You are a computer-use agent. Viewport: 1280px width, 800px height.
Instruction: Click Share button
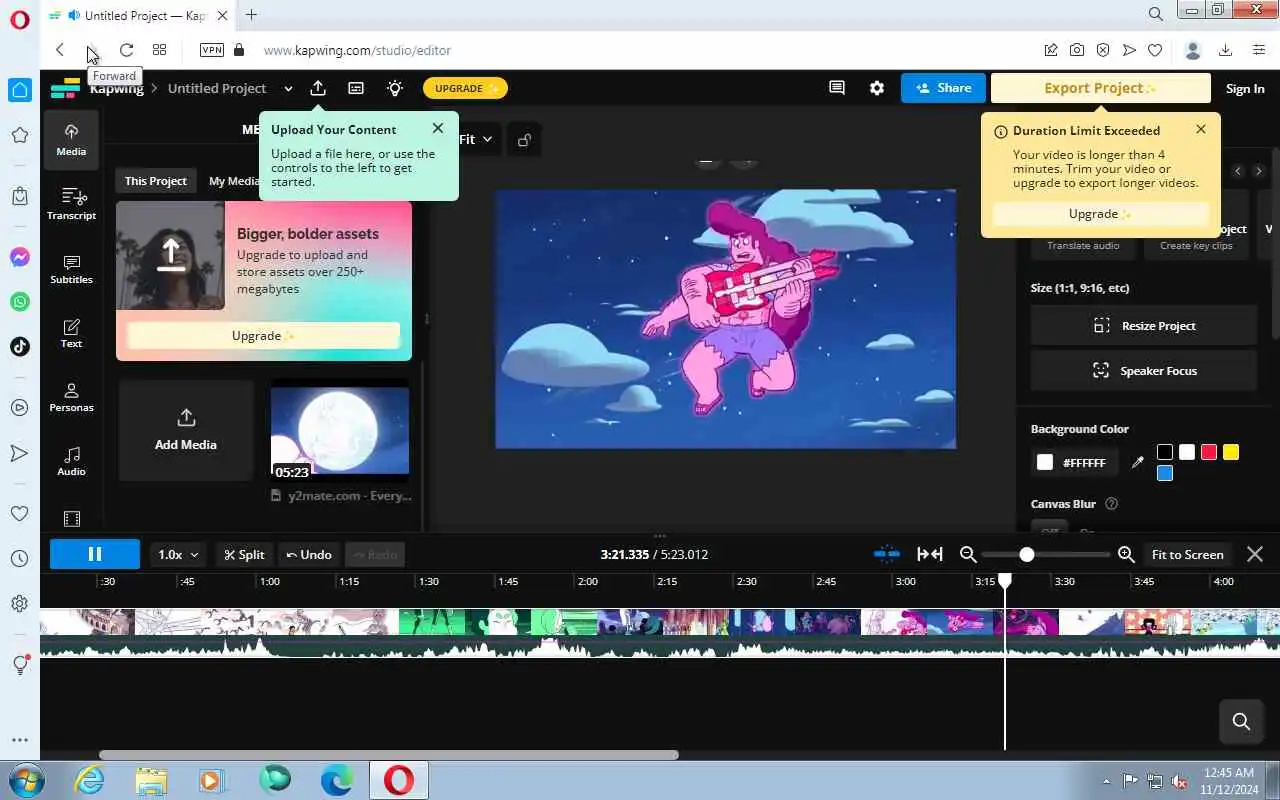click(x=943, y=88)
